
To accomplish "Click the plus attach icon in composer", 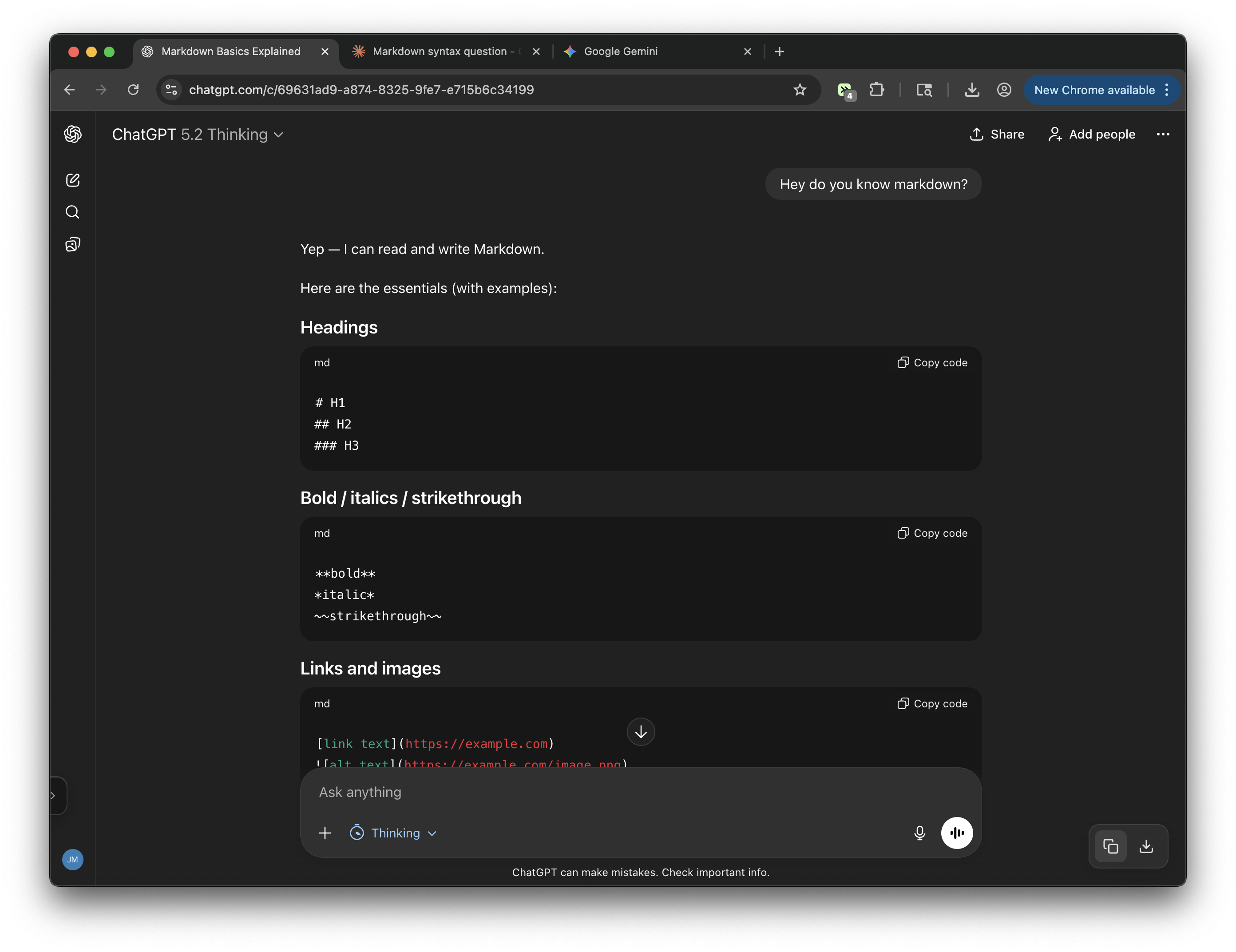I will pyautogui.click(x=325, y=833).
